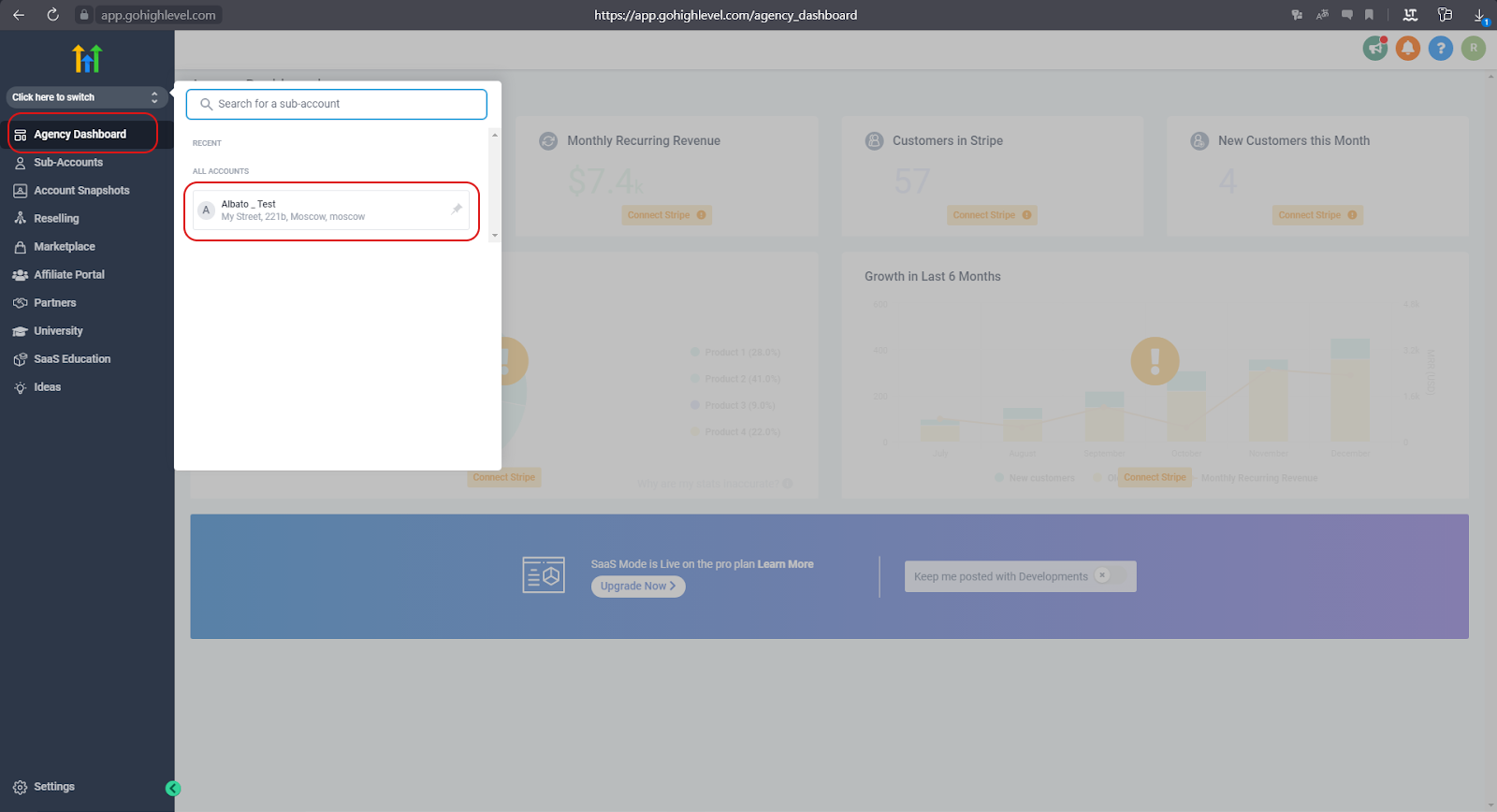Open the announcements megaphone icon
Viewport: 1497px width, 812px height.
click(x=1375, y=48)
